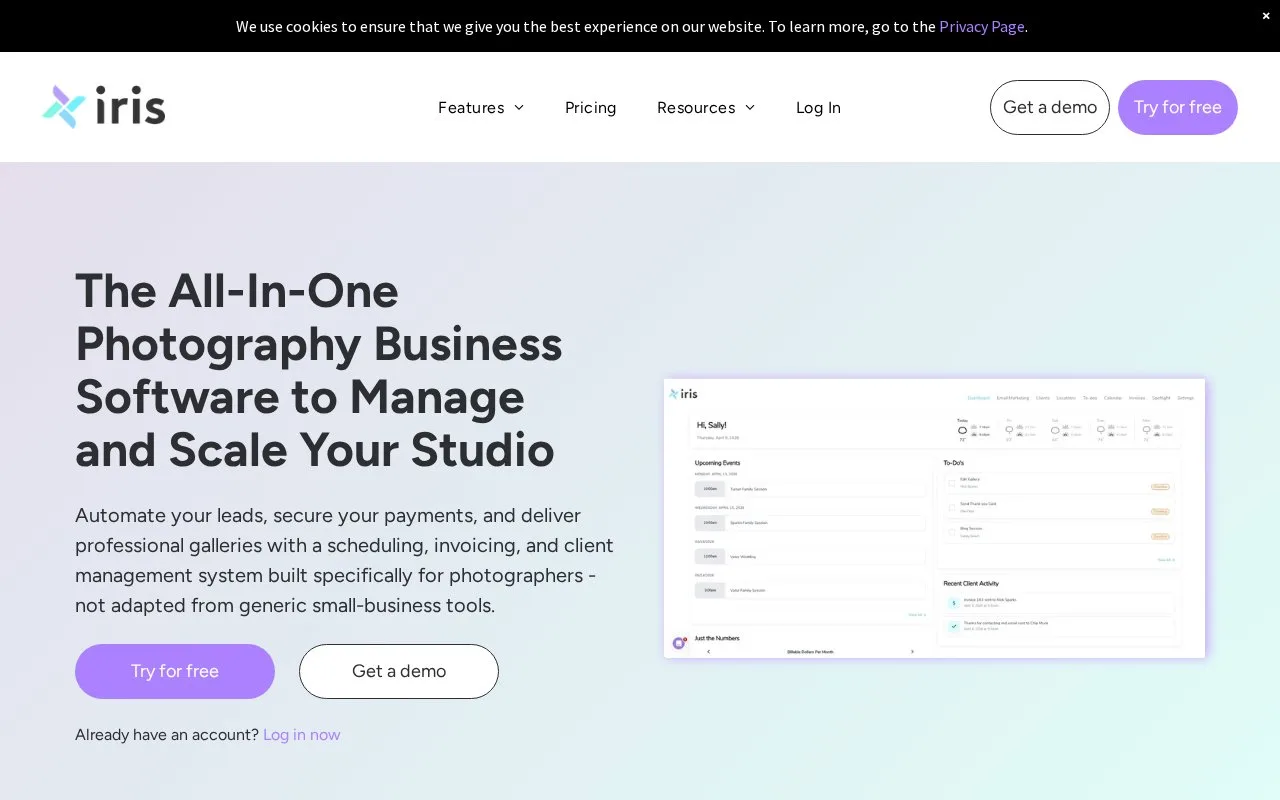Click the header Get a demo button
Viewport: 1280px width, 800px height.
1050,107
